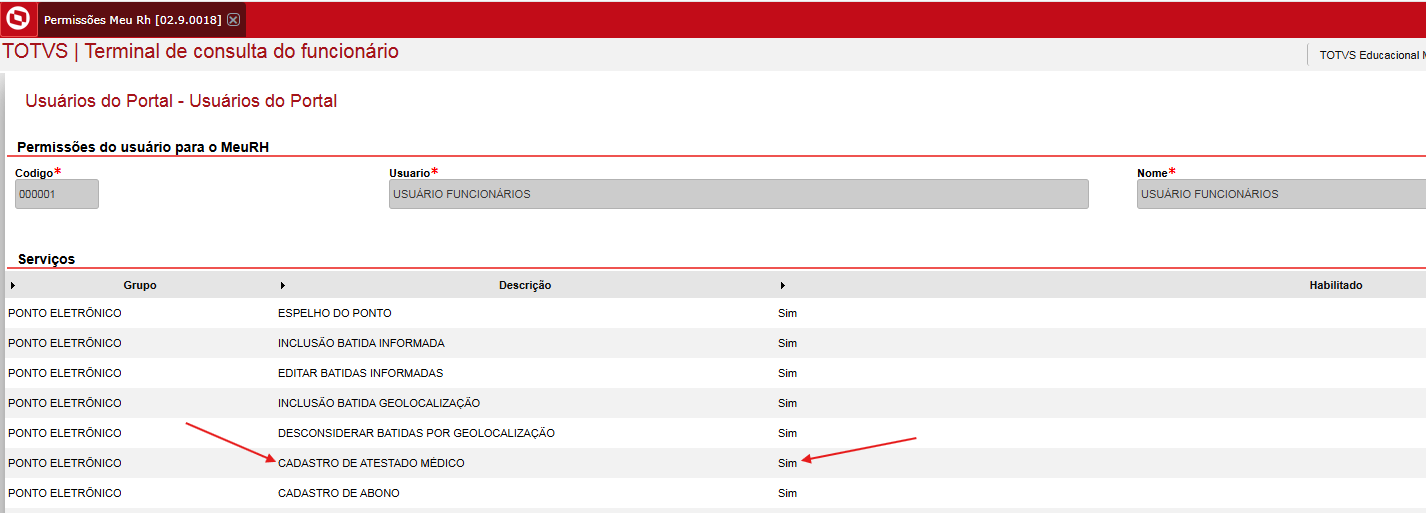Image resolution: width=1426 pixels, height=513 pixels.
Task: Toggle Habilitado for ESPELHO DO PONTO
Action: 788,313
